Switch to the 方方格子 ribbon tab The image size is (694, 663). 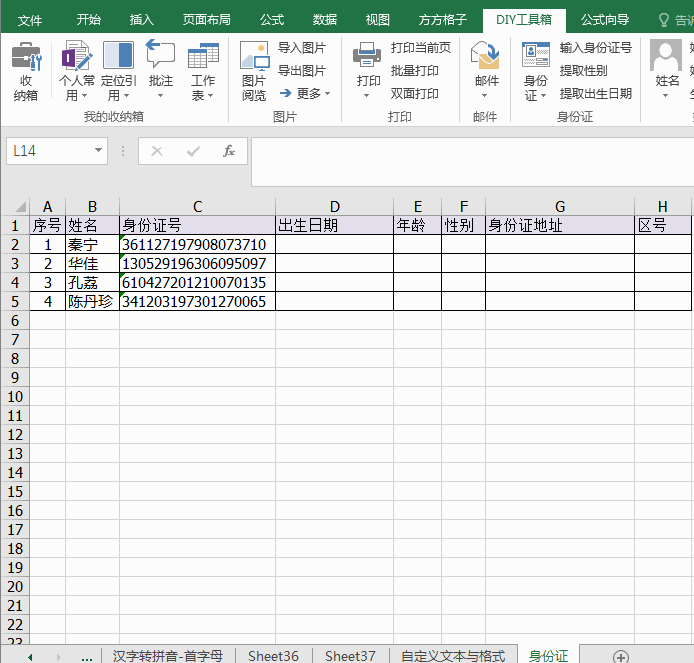(442, 20)
